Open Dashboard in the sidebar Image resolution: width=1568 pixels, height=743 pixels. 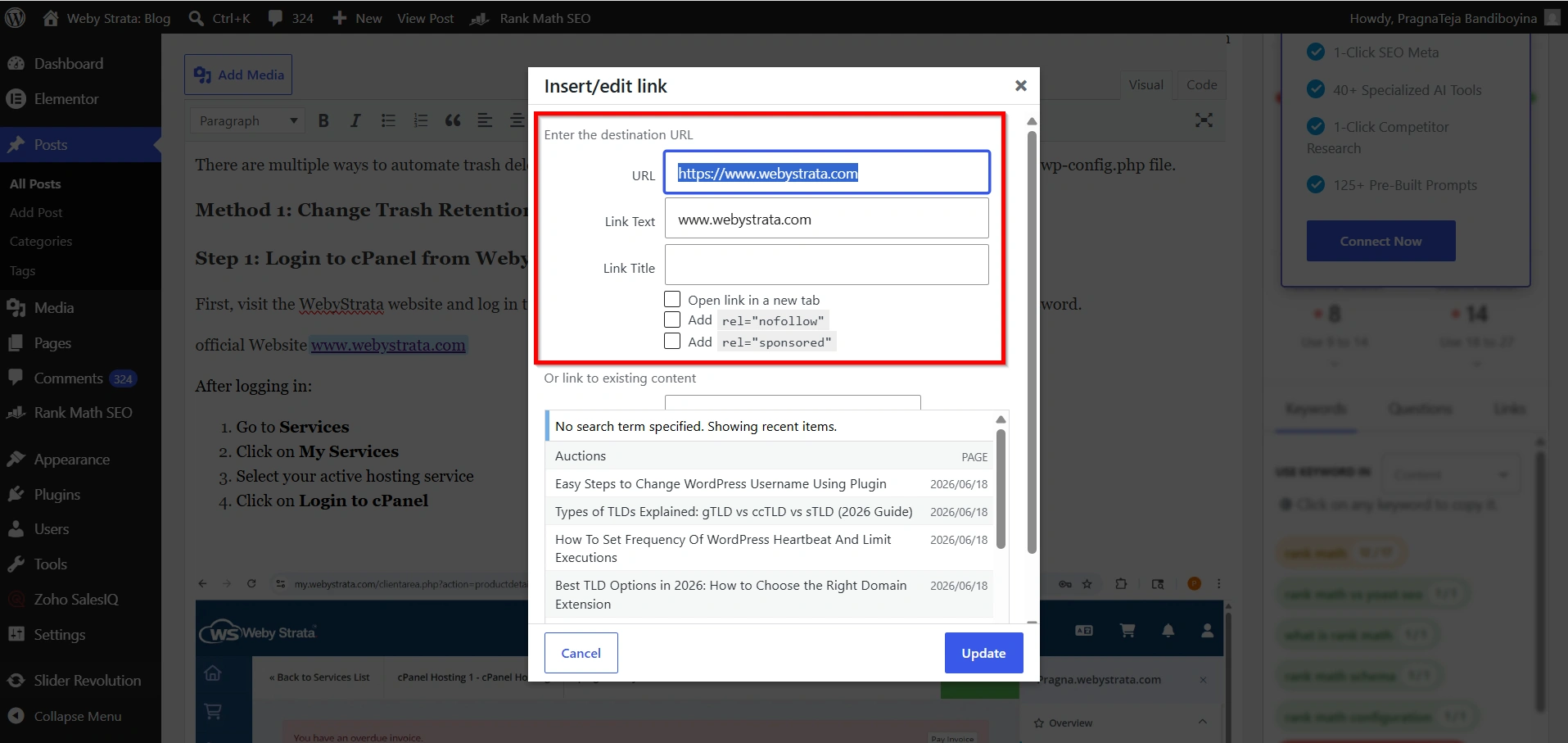(x=69, y=64)
